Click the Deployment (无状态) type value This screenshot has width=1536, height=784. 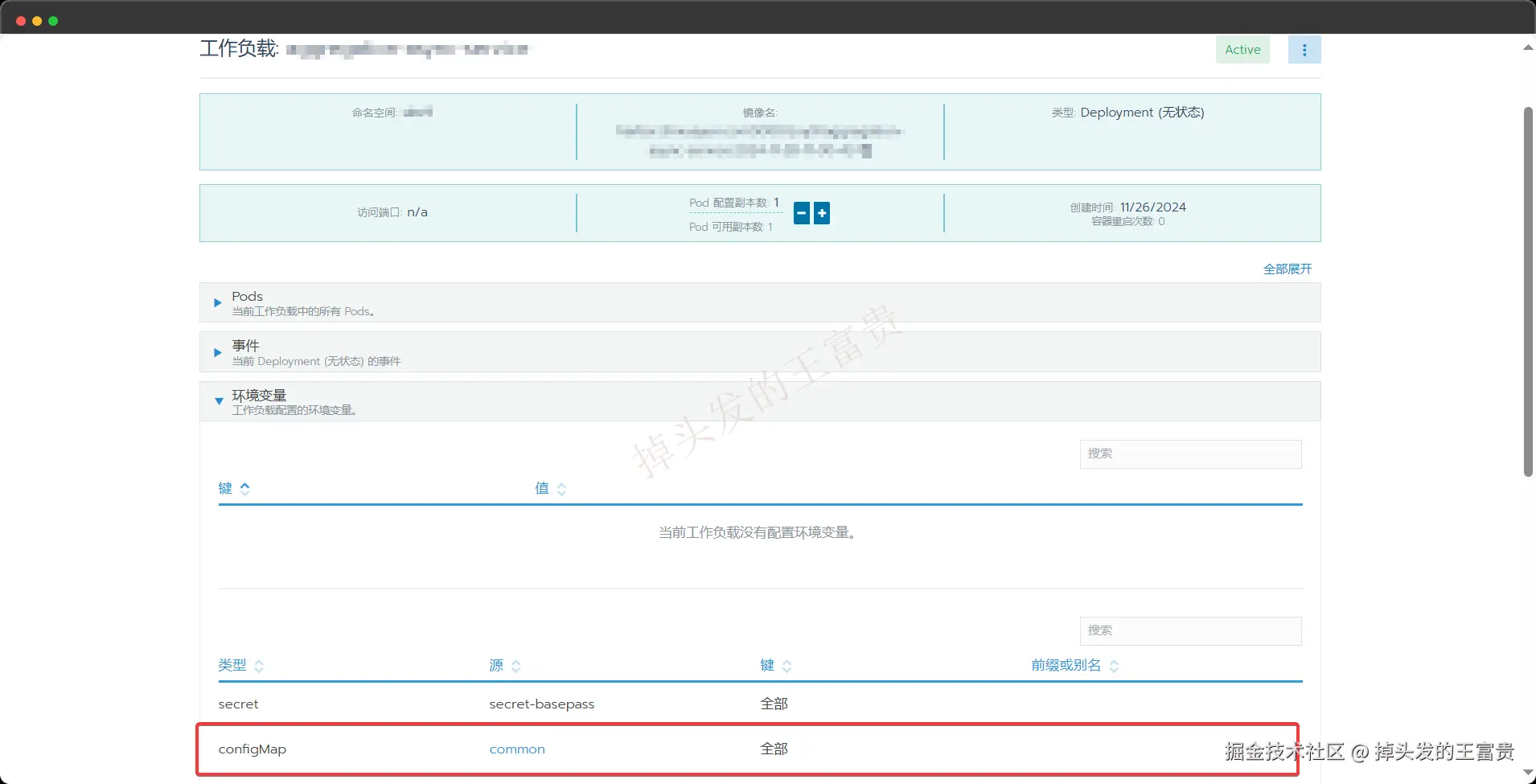(1142, 113)
